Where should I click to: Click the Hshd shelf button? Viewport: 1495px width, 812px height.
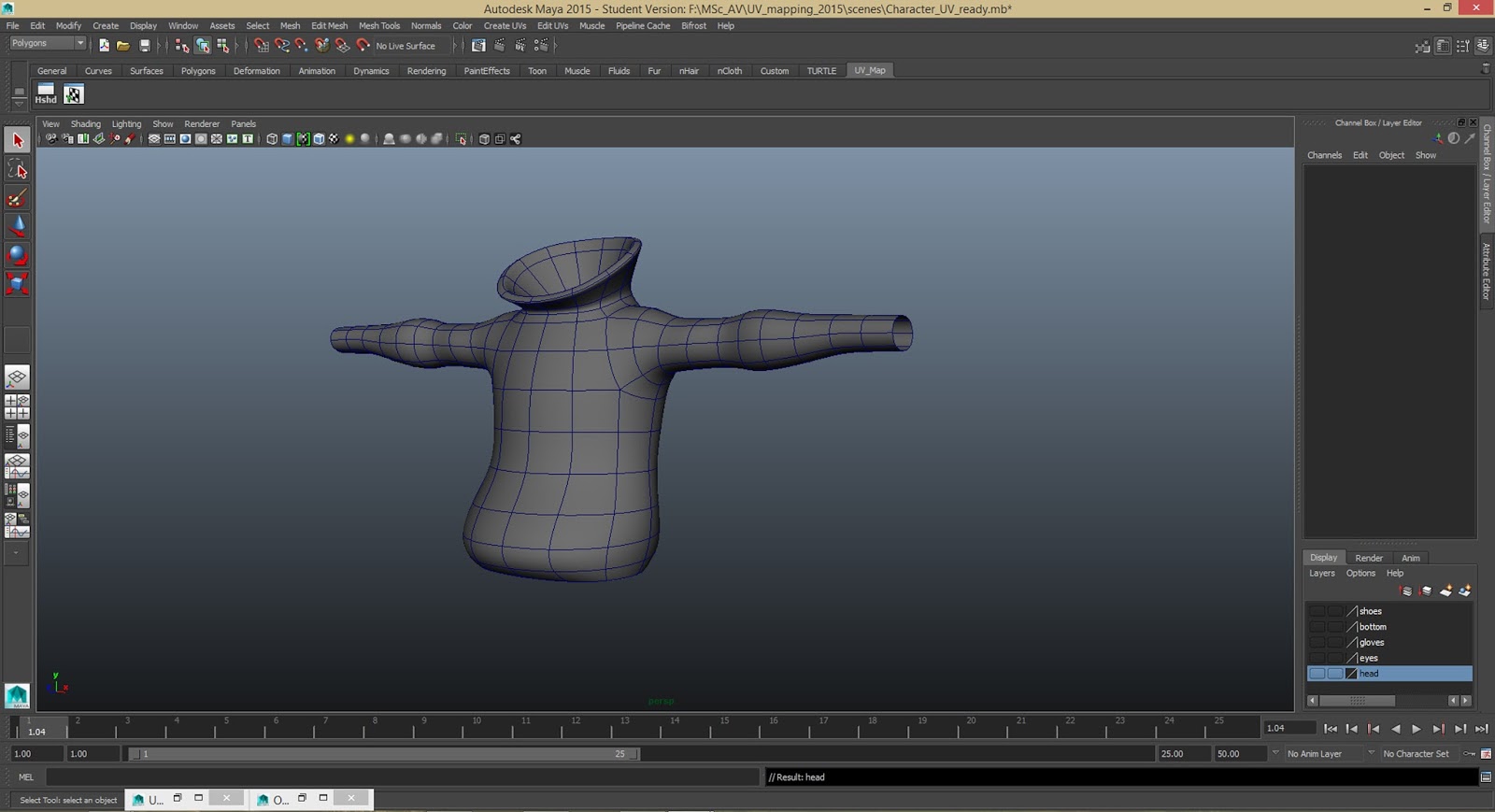point(46,93)
